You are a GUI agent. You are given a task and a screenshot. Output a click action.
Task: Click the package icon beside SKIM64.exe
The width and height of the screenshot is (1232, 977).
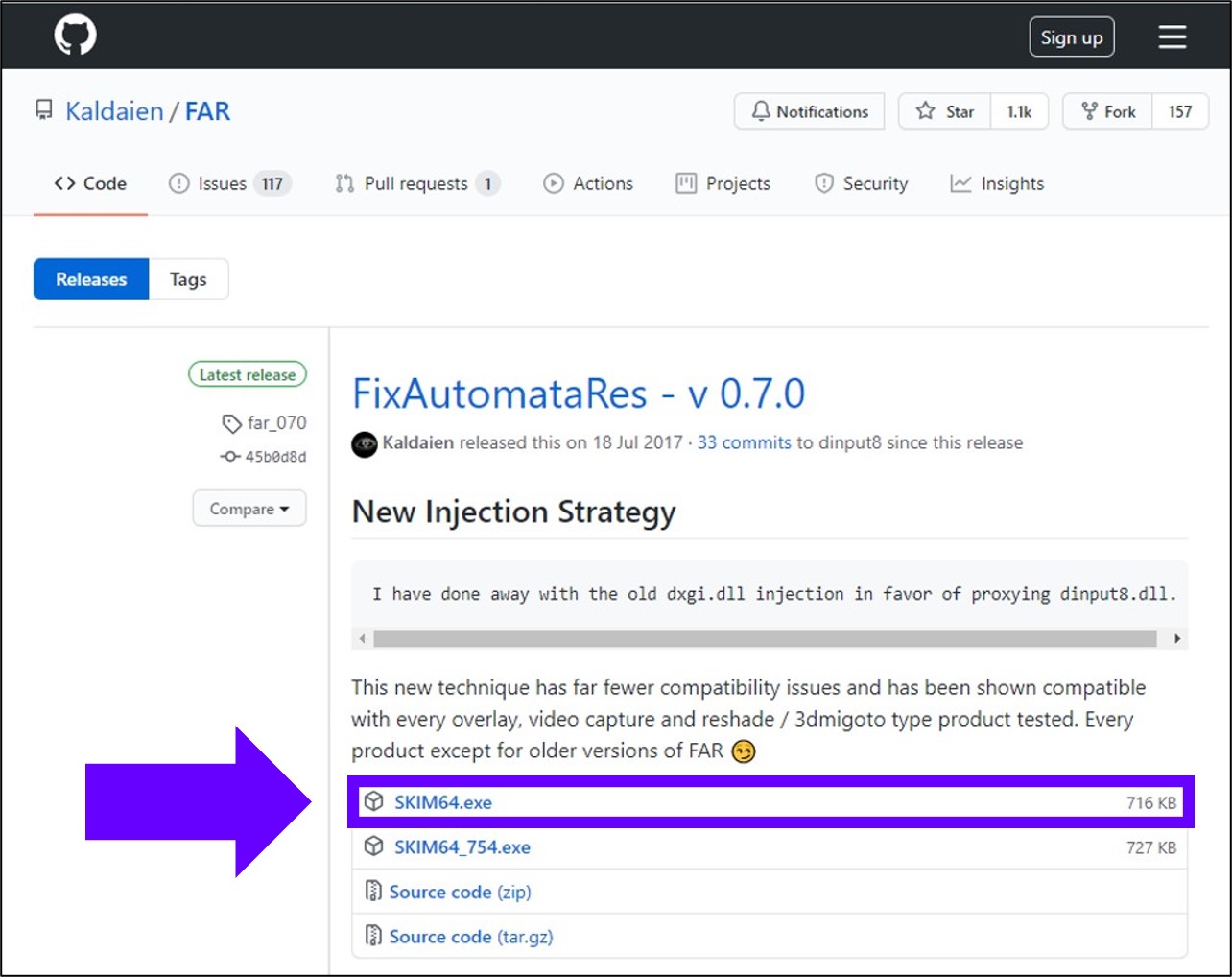click(374, 802)
